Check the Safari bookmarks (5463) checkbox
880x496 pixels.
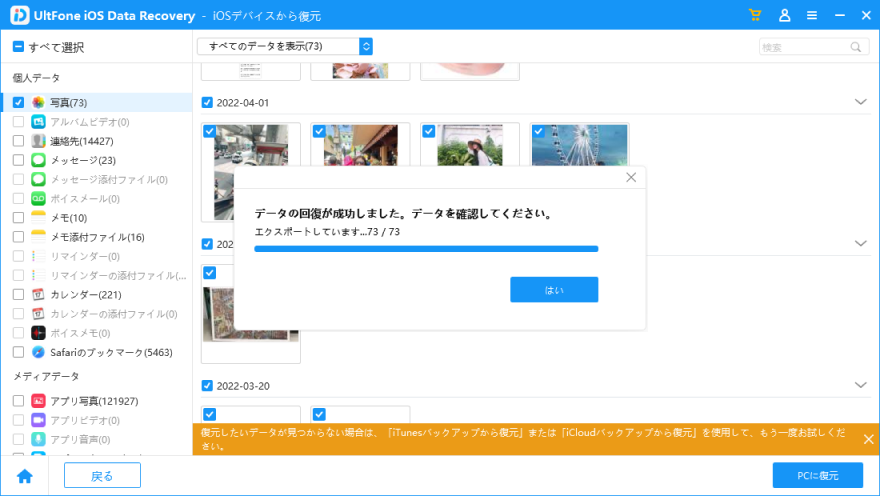coord(19,352)
